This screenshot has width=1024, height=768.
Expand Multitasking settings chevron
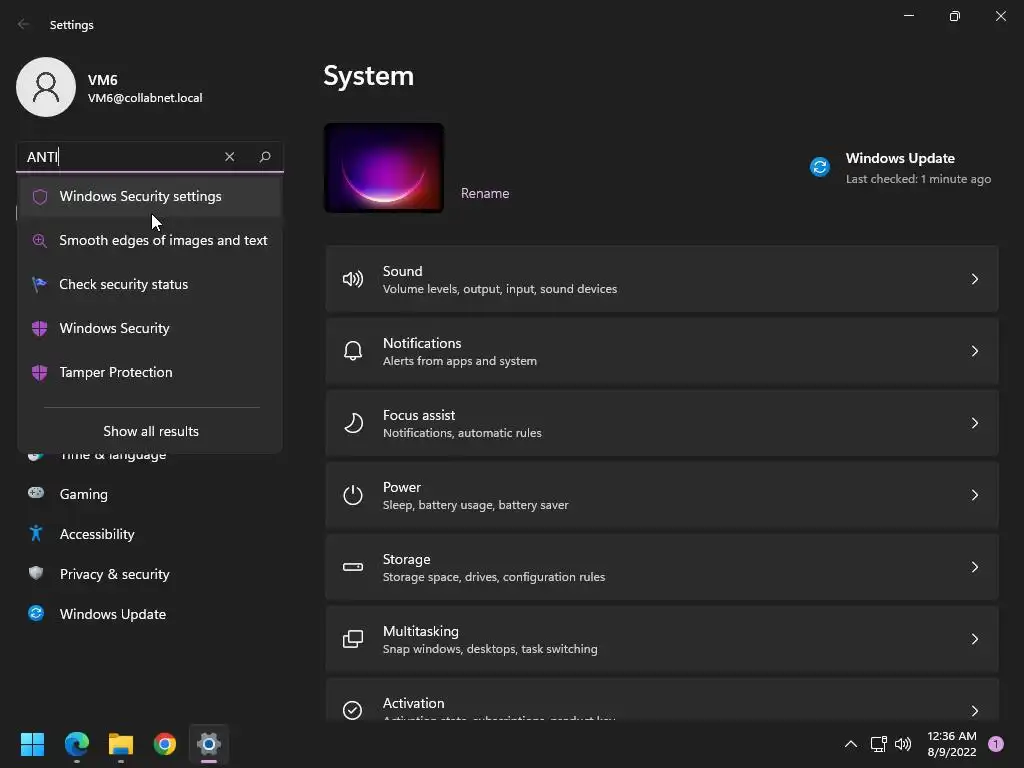(x=974, y=639)
